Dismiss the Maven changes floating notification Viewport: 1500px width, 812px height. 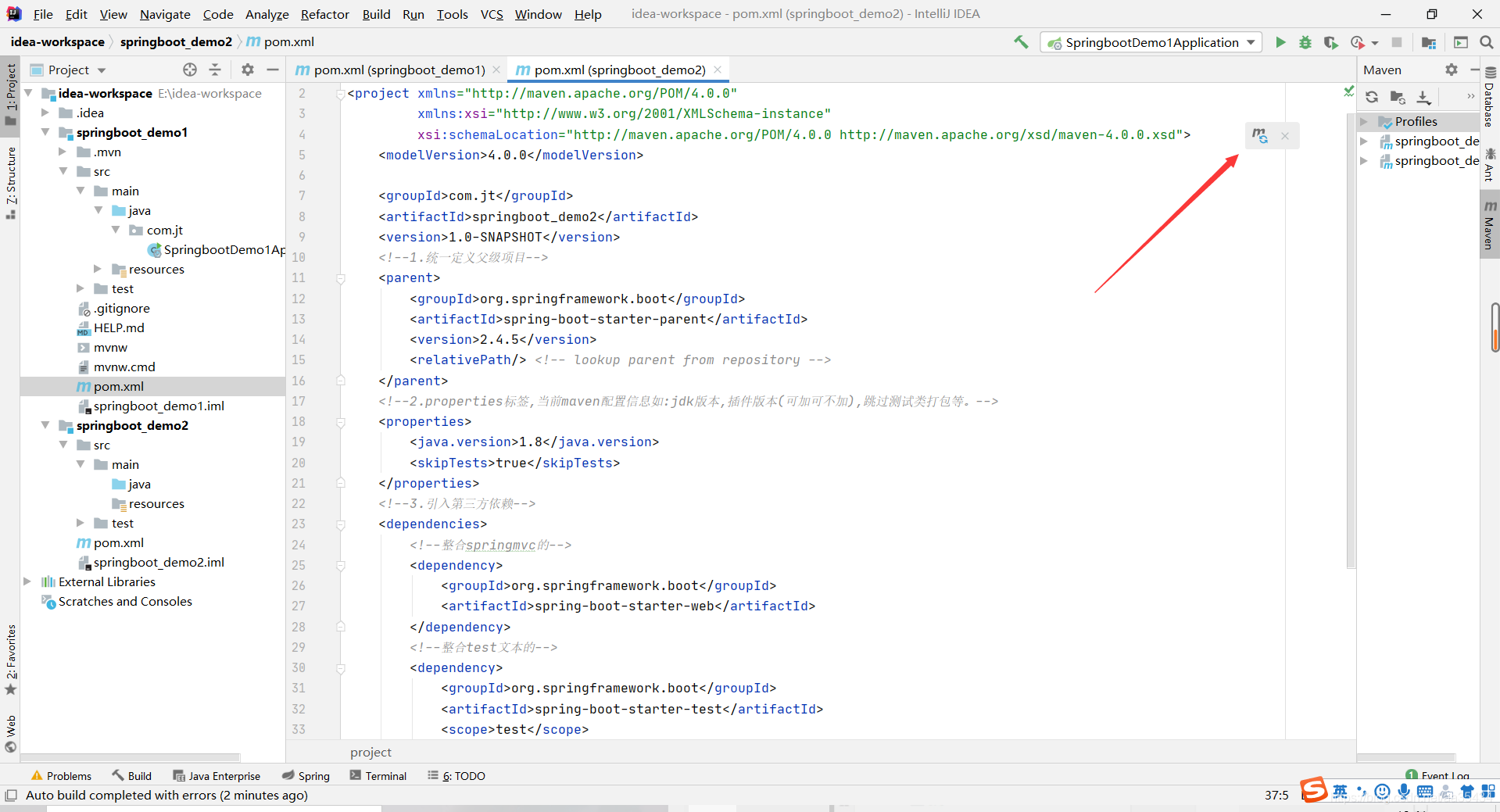pyautogui.click(x=1285, y=136)
